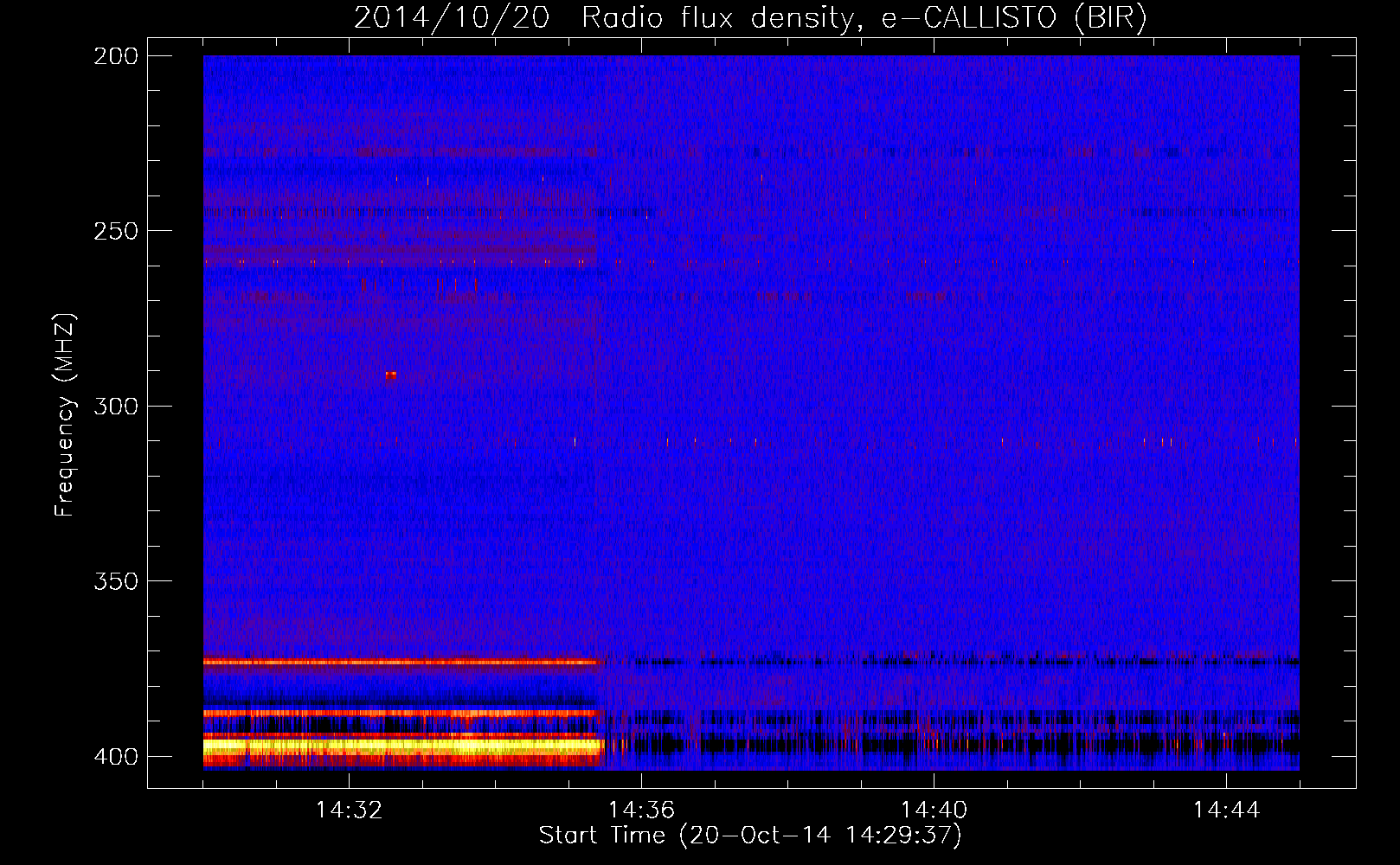Click the small red burst spot near 290 MHz
1400x865 pixels.
click(x=390, y=375)
